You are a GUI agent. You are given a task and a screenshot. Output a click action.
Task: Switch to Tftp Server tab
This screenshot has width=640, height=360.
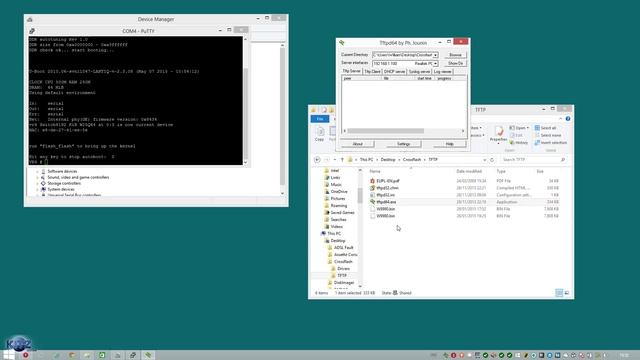coord(351,71)
